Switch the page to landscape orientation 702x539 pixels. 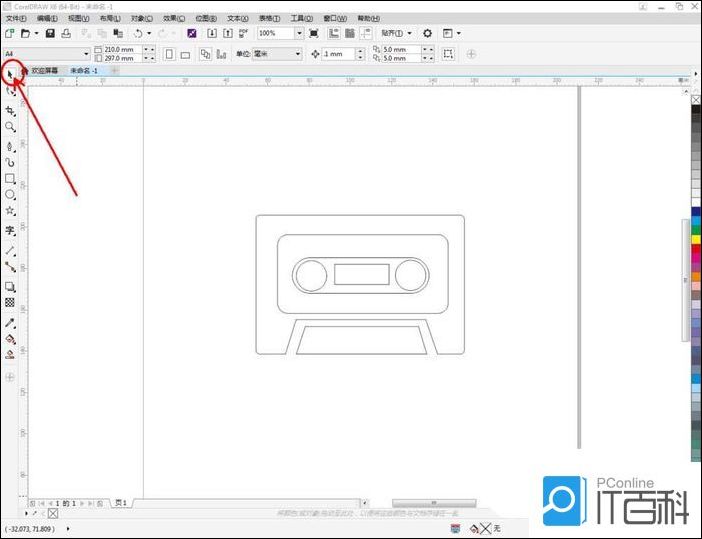[x=185, y=54]
